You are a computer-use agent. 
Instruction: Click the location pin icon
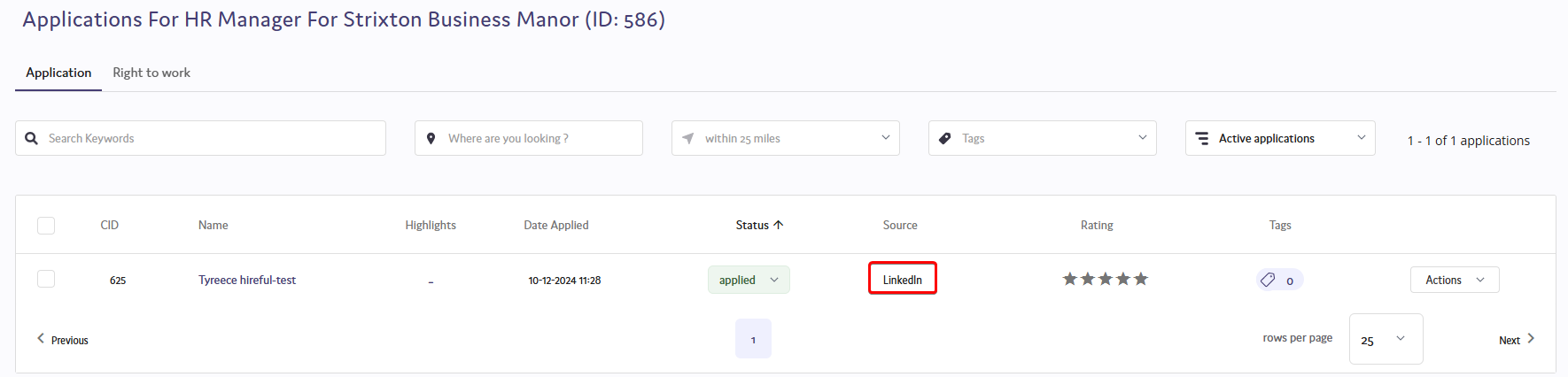coord(431,138)
